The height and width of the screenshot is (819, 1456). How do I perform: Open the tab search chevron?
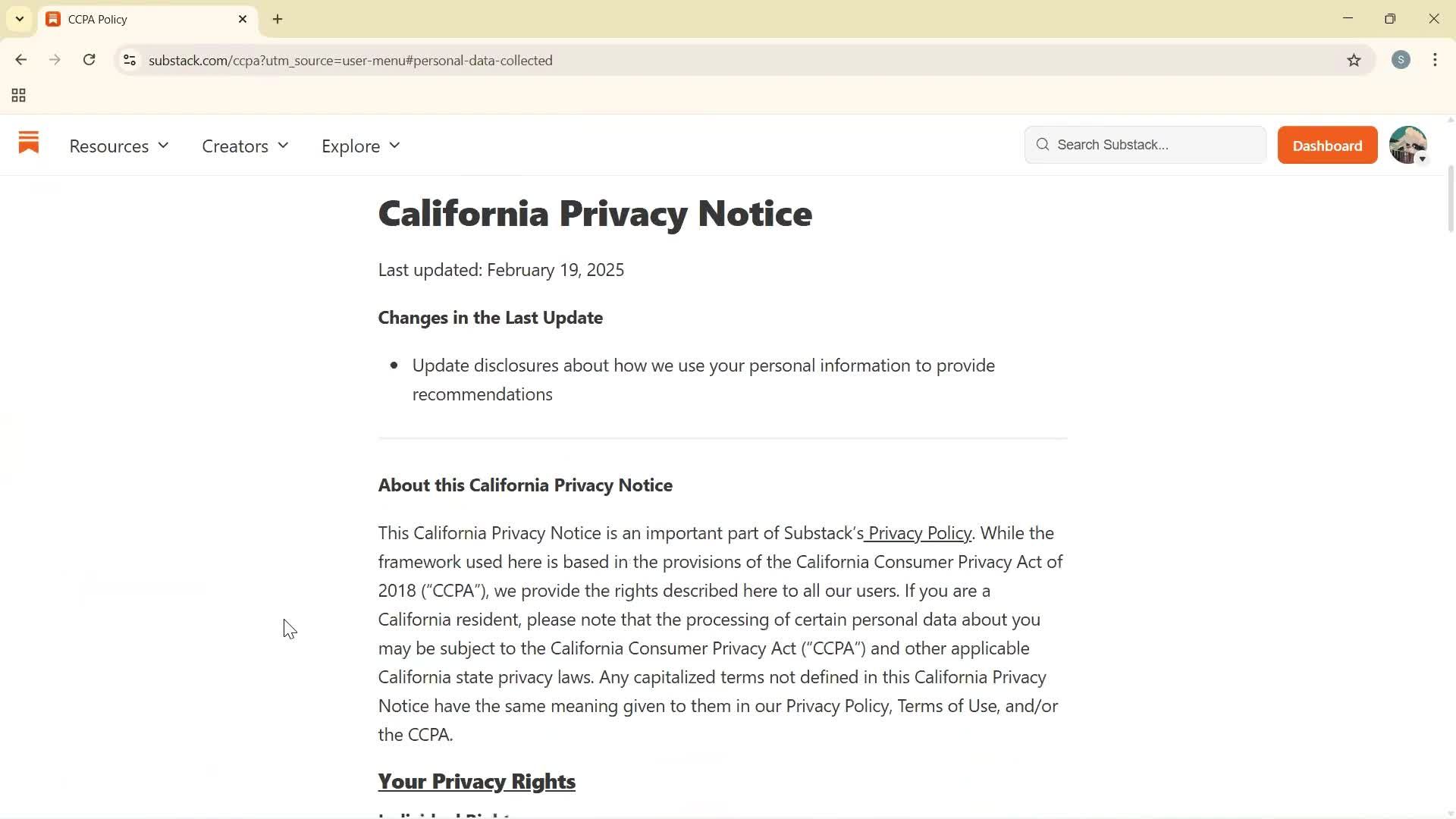19,19
